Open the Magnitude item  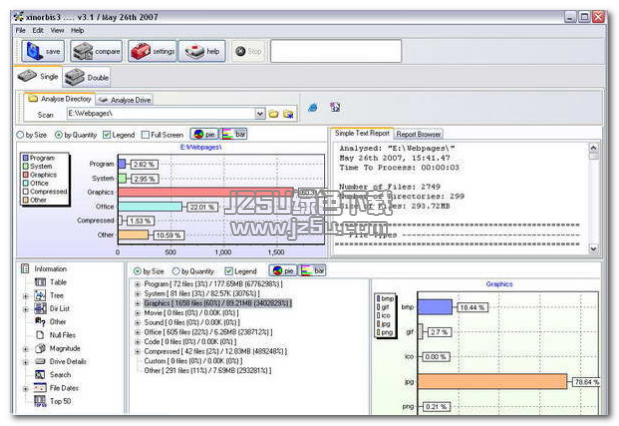(58, 348)
